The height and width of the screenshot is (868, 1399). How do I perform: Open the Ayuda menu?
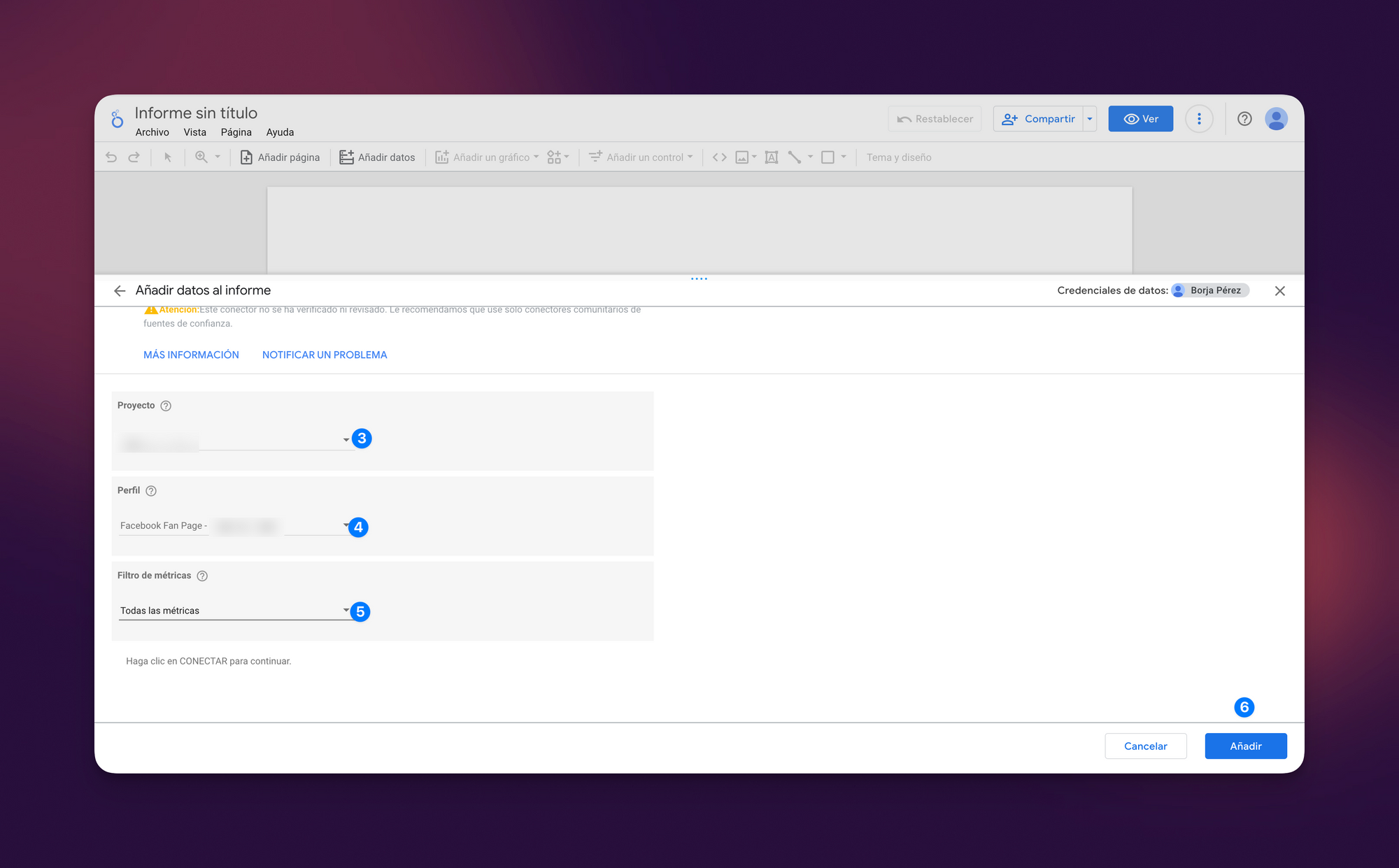(x=280, y=132)
